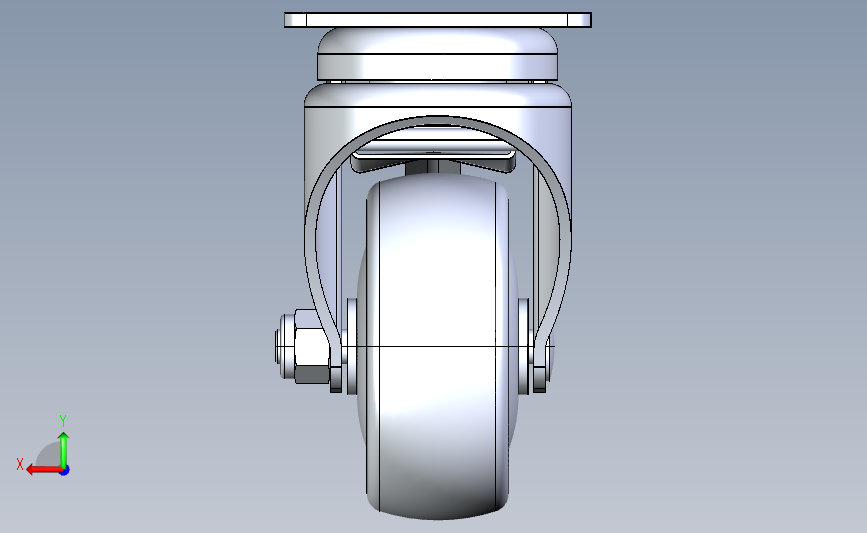Pick the axle bolt end beside the hex nut
This screenshot has height=533, width=867.
point(284,347)
